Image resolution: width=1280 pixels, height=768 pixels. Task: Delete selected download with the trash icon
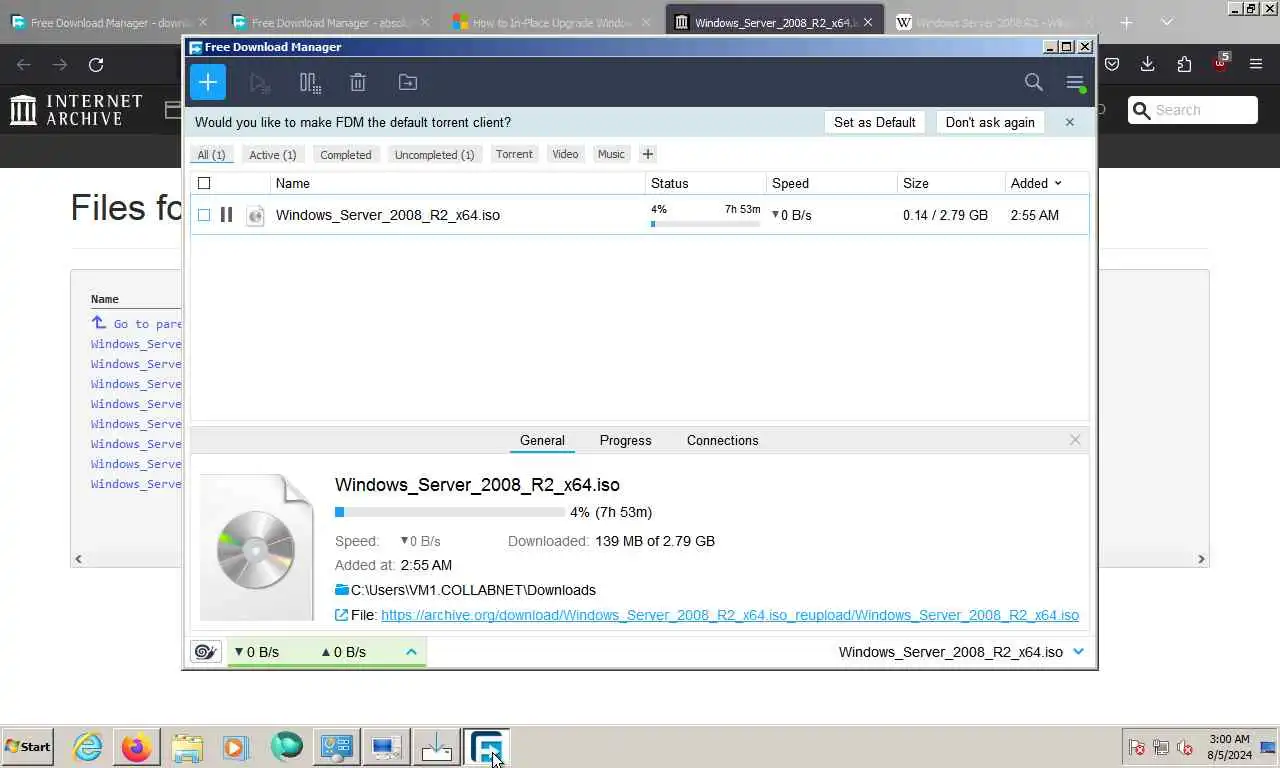tap(358, 83)
